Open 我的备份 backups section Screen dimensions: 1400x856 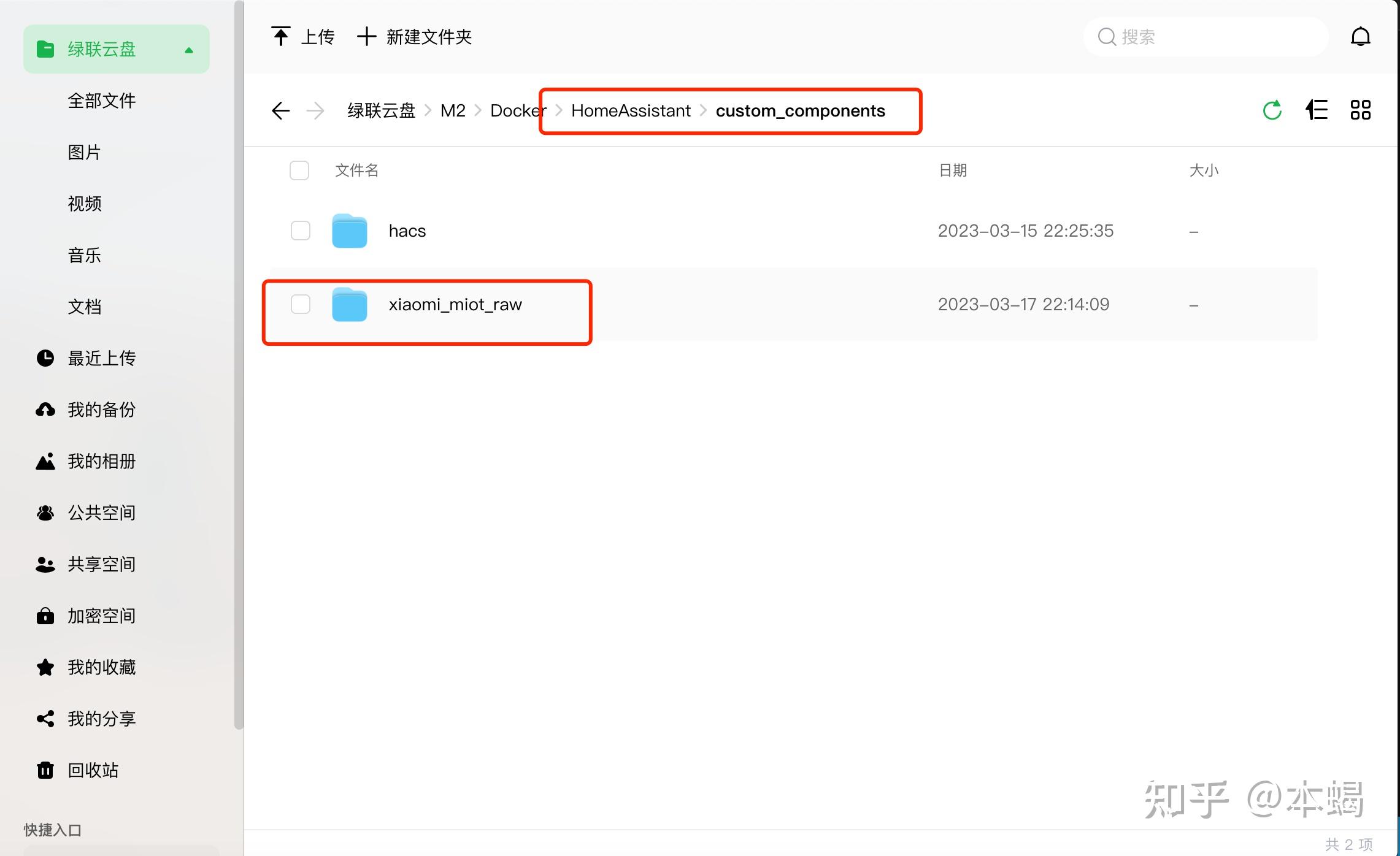[x=101, y=410]
